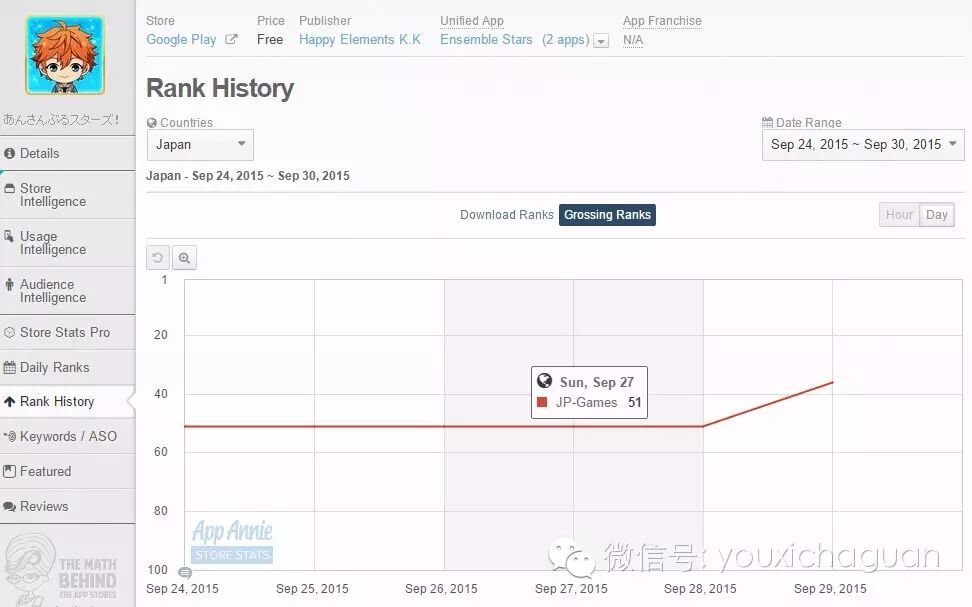
Task: Click the Sep 27, 2015 axis label
Action: coord(571,588)
